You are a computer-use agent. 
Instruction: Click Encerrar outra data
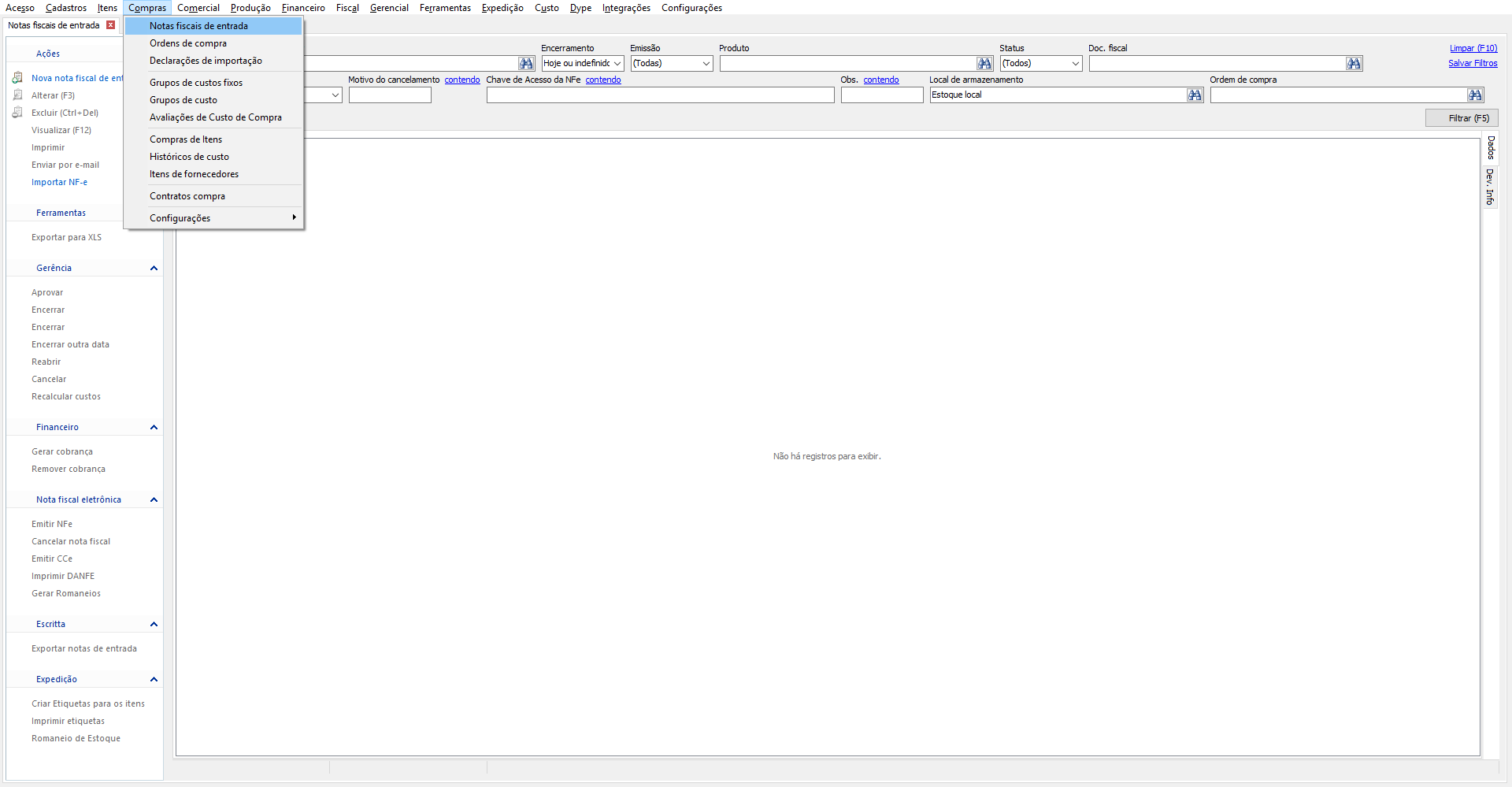[x=70, y=344]
